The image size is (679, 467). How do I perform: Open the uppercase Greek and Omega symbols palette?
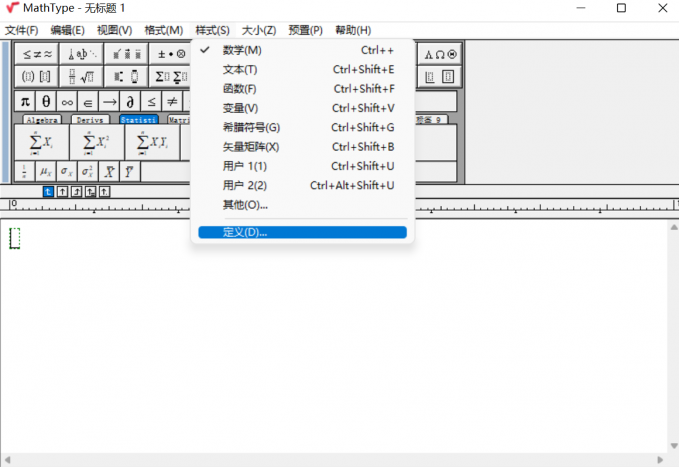click(440, 54)
